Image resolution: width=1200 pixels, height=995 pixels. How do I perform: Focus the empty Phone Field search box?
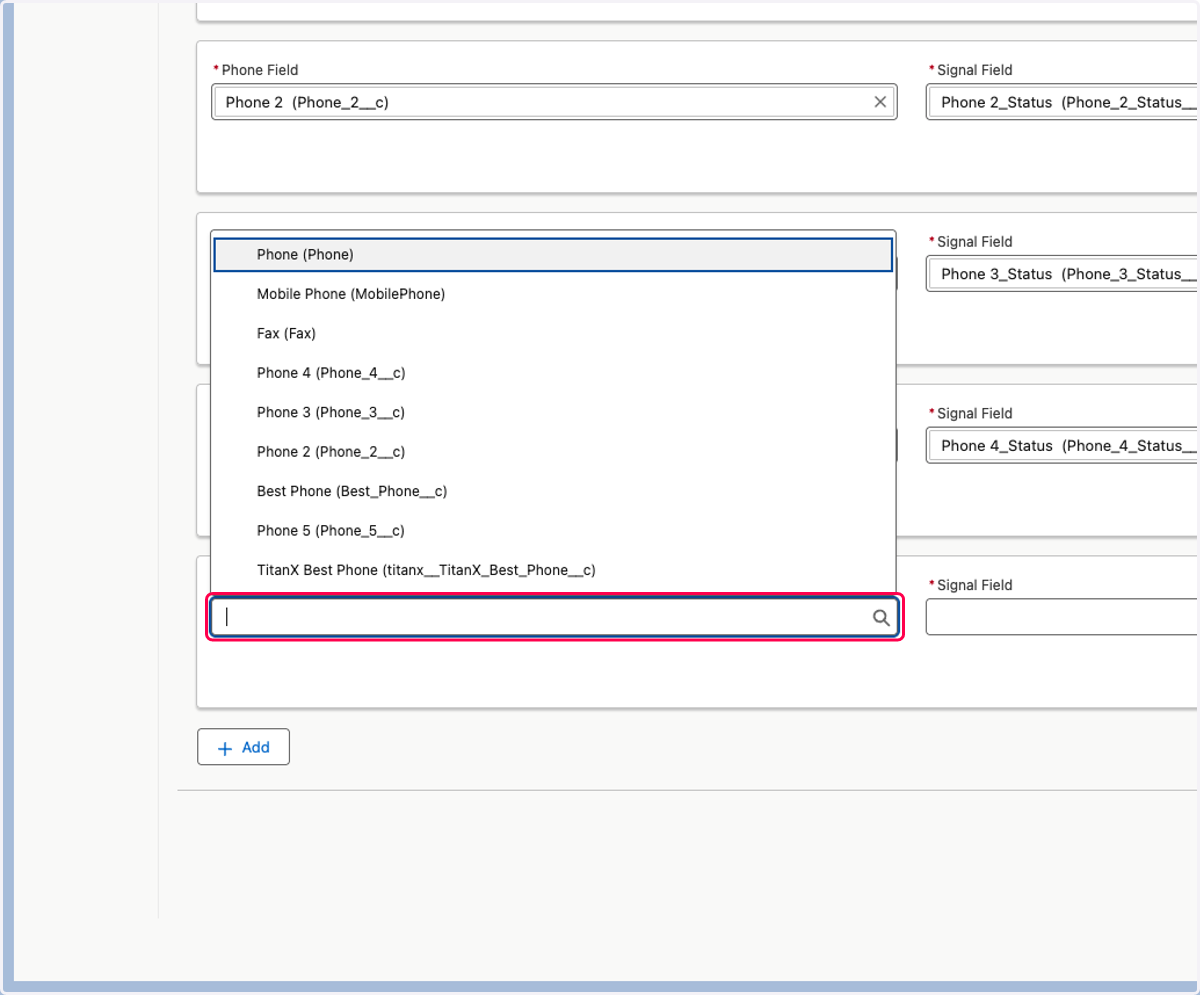[554, 618]
